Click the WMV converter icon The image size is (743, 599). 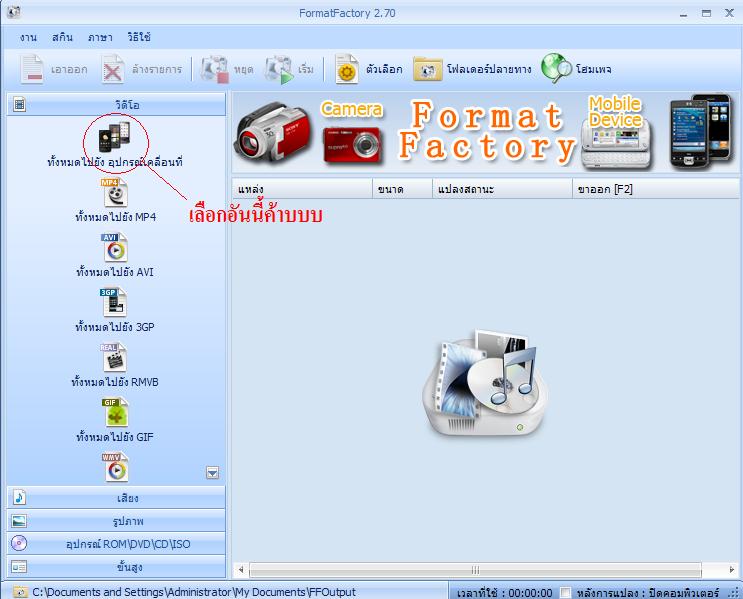coord(115,467)
